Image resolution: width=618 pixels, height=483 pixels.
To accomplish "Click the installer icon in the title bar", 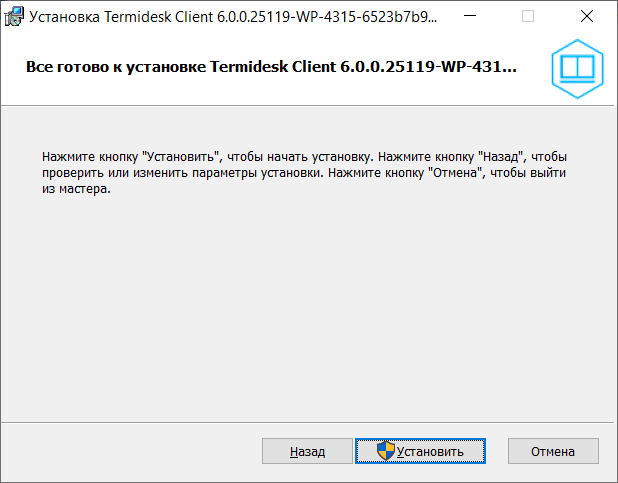I will [x=14, y=16].
